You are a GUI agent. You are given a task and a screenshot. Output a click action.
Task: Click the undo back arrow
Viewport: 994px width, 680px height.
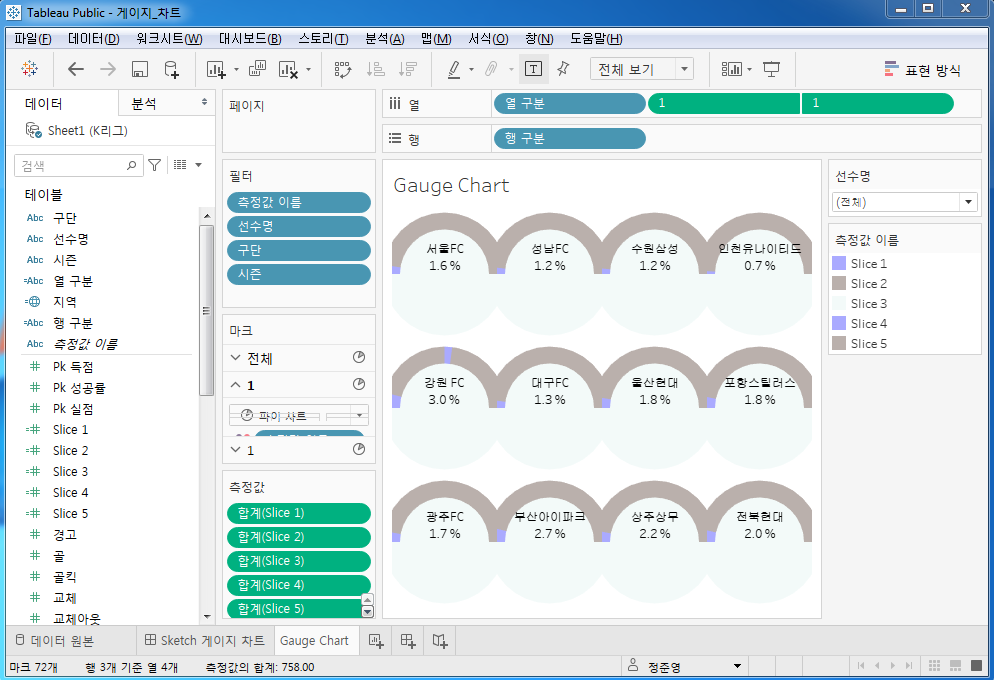76,69
